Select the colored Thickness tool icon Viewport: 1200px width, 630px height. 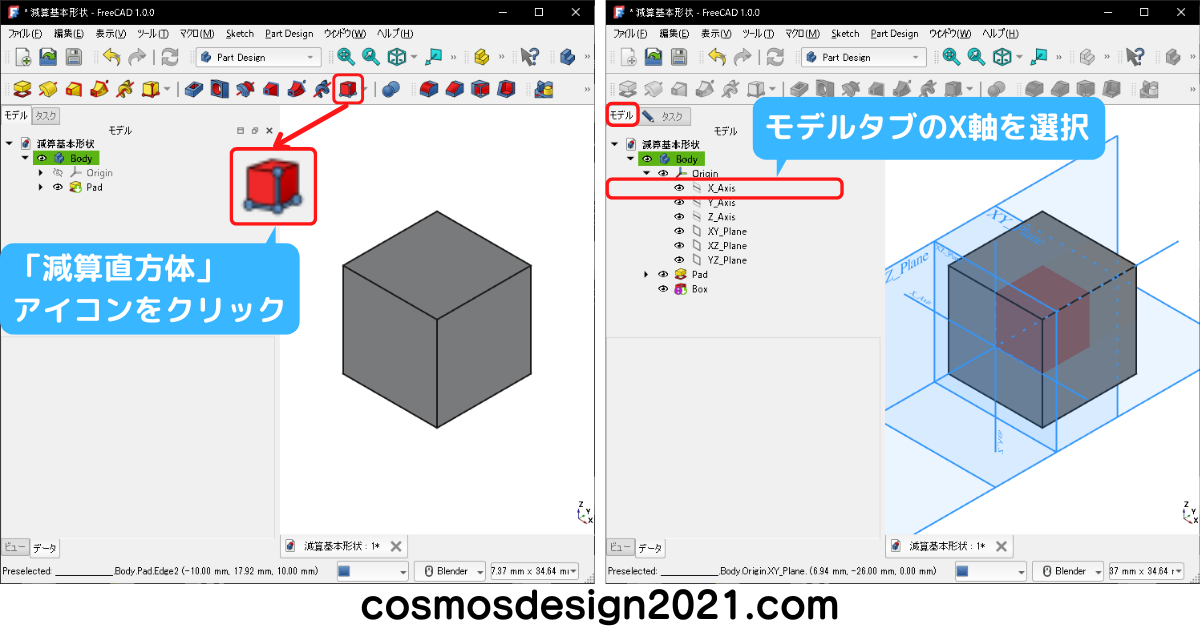(507, 89)
